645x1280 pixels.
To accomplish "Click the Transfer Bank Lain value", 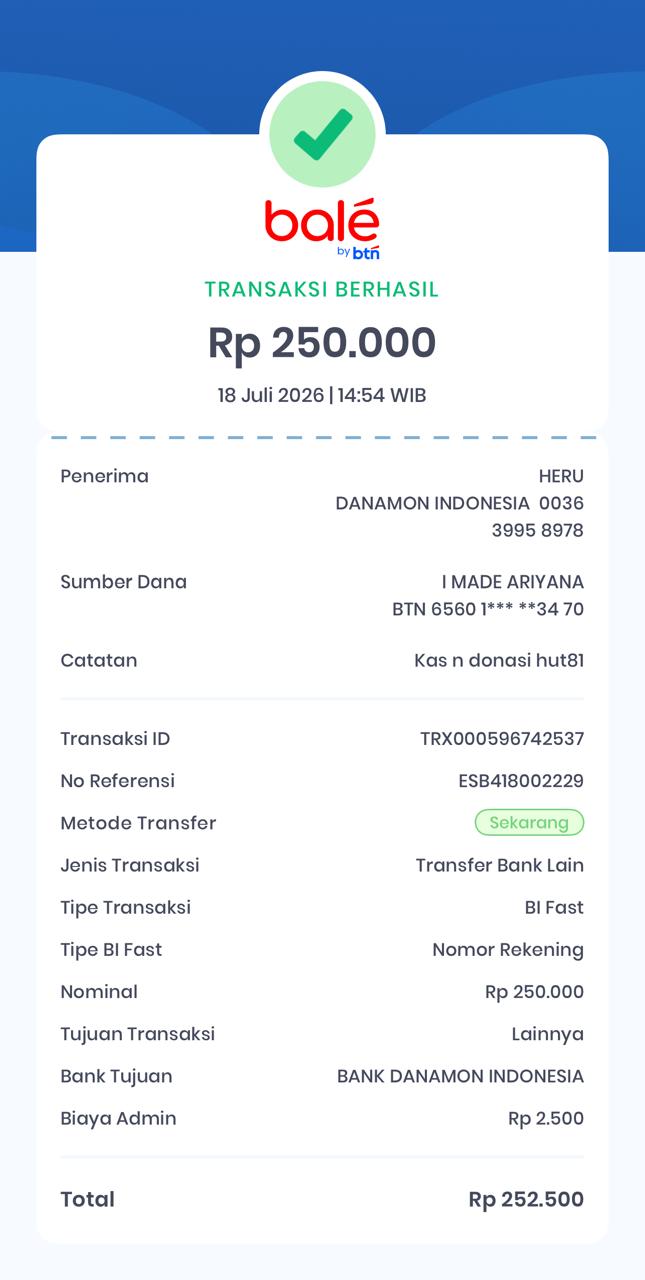I will coord(500,865).
